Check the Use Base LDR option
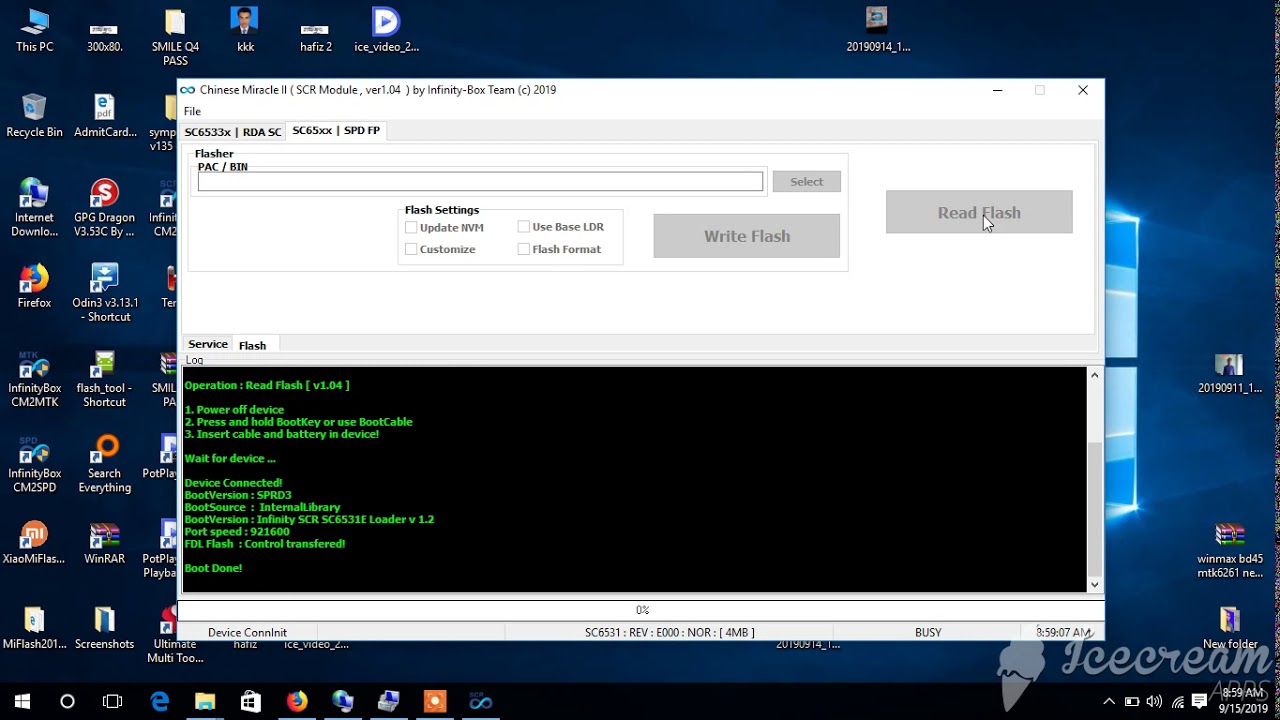 [x=524, y=227]
